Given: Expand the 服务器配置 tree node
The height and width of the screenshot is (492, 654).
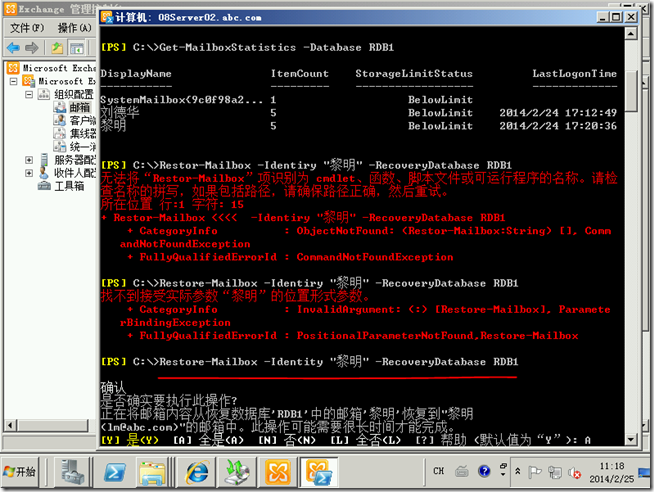Looking at the screenshot, I should coord(29,160).
